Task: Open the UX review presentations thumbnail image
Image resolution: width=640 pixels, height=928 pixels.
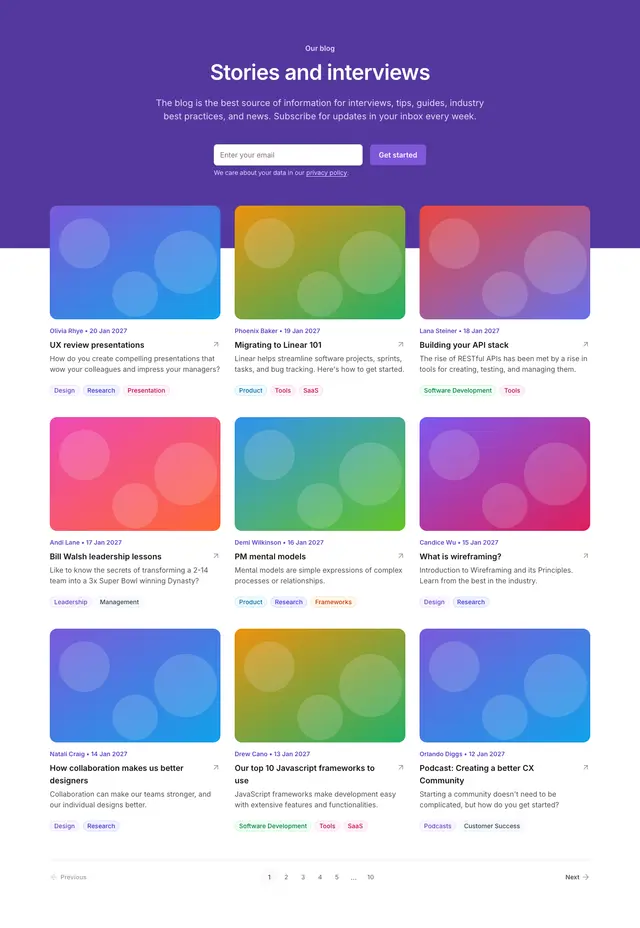Action: coord(135,262)
